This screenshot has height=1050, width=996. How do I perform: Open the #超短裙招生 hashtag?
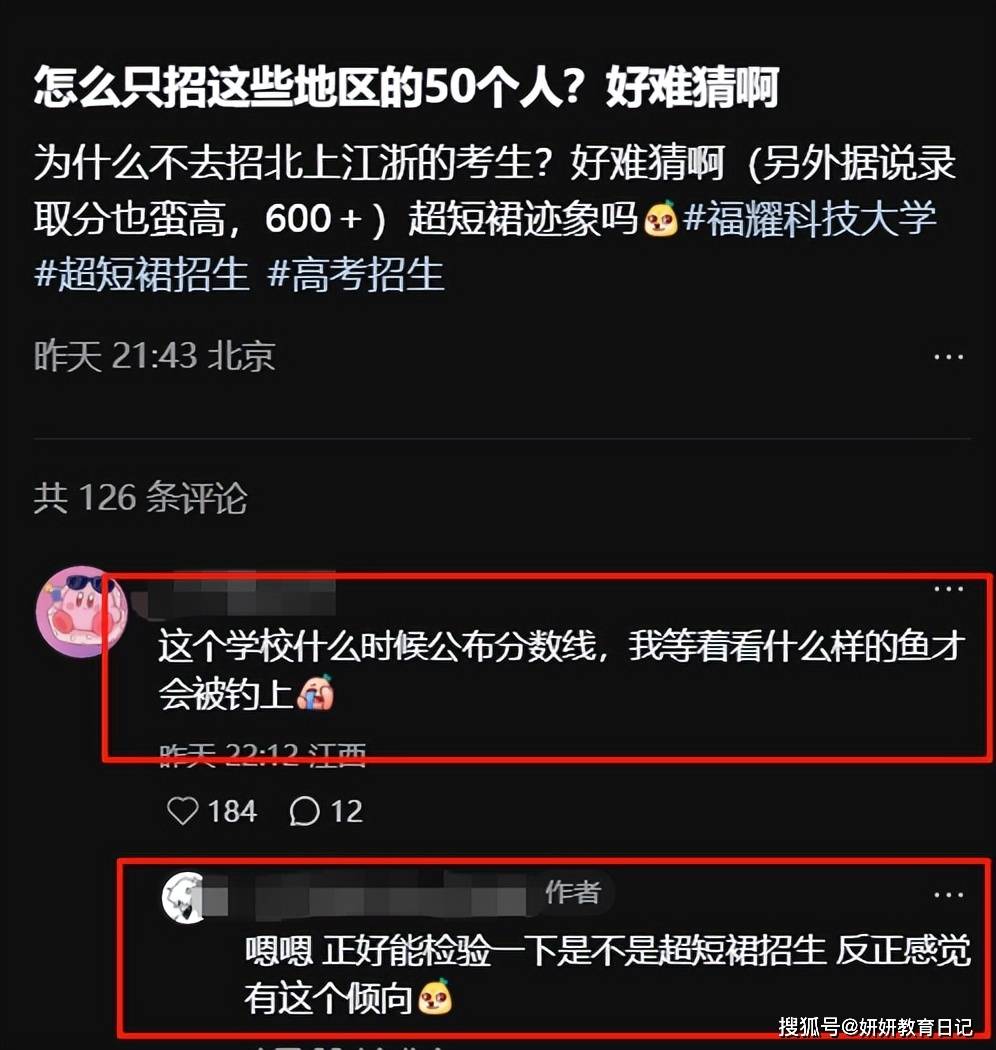141,275
